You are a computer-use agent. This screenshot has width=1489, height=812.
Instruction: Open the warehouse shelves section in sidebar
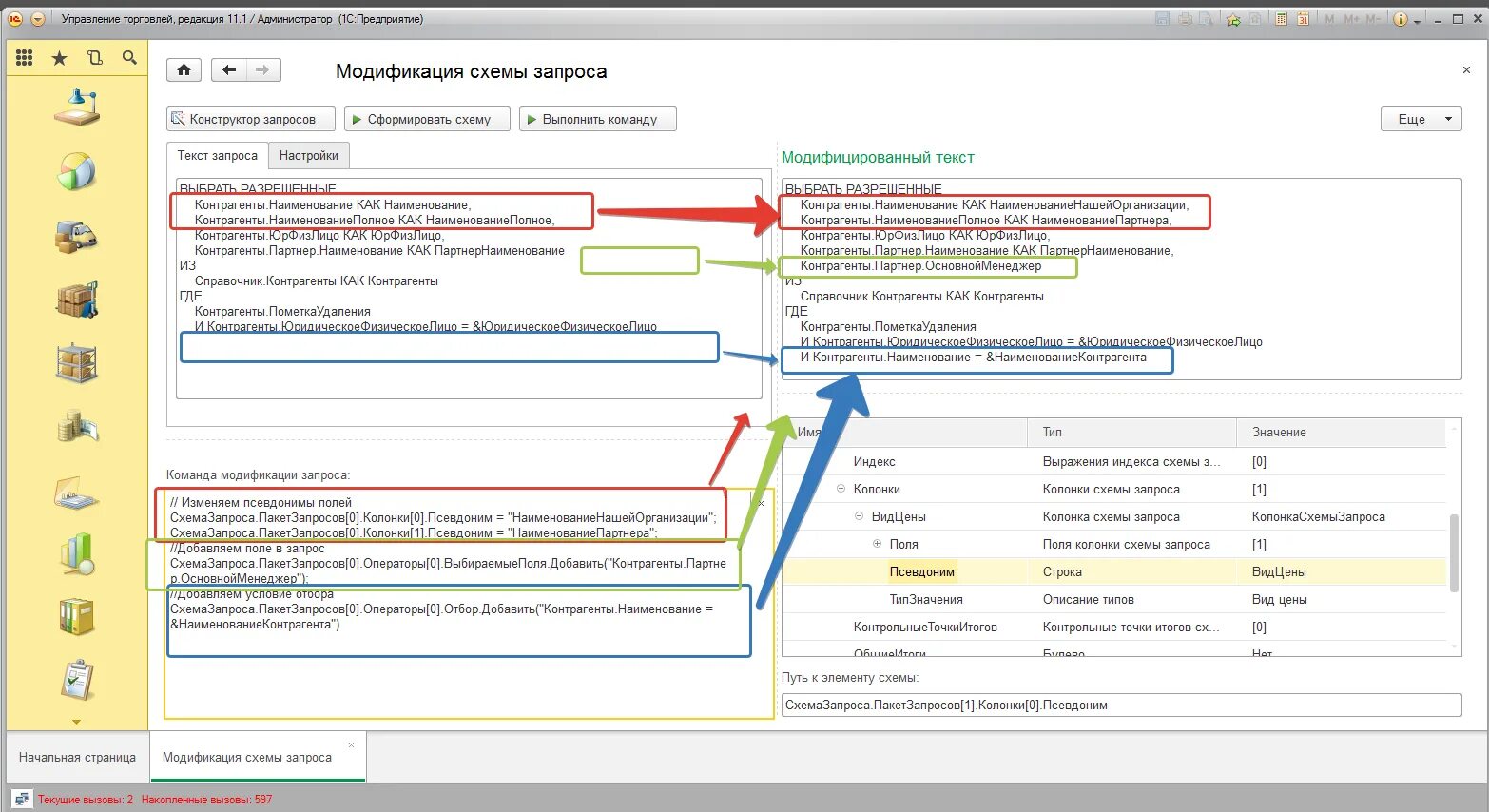click(77, 363)
